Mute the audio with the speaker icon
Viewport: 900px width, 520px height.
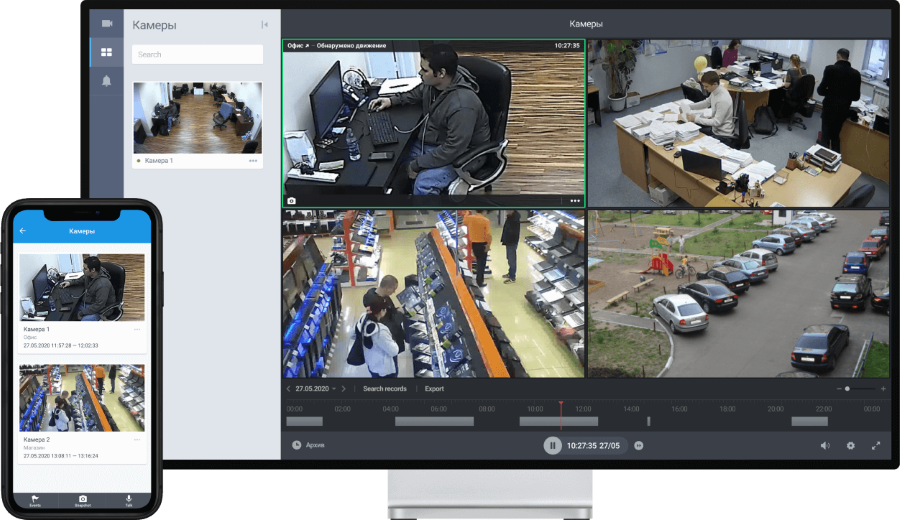click(x=825, y=445)
